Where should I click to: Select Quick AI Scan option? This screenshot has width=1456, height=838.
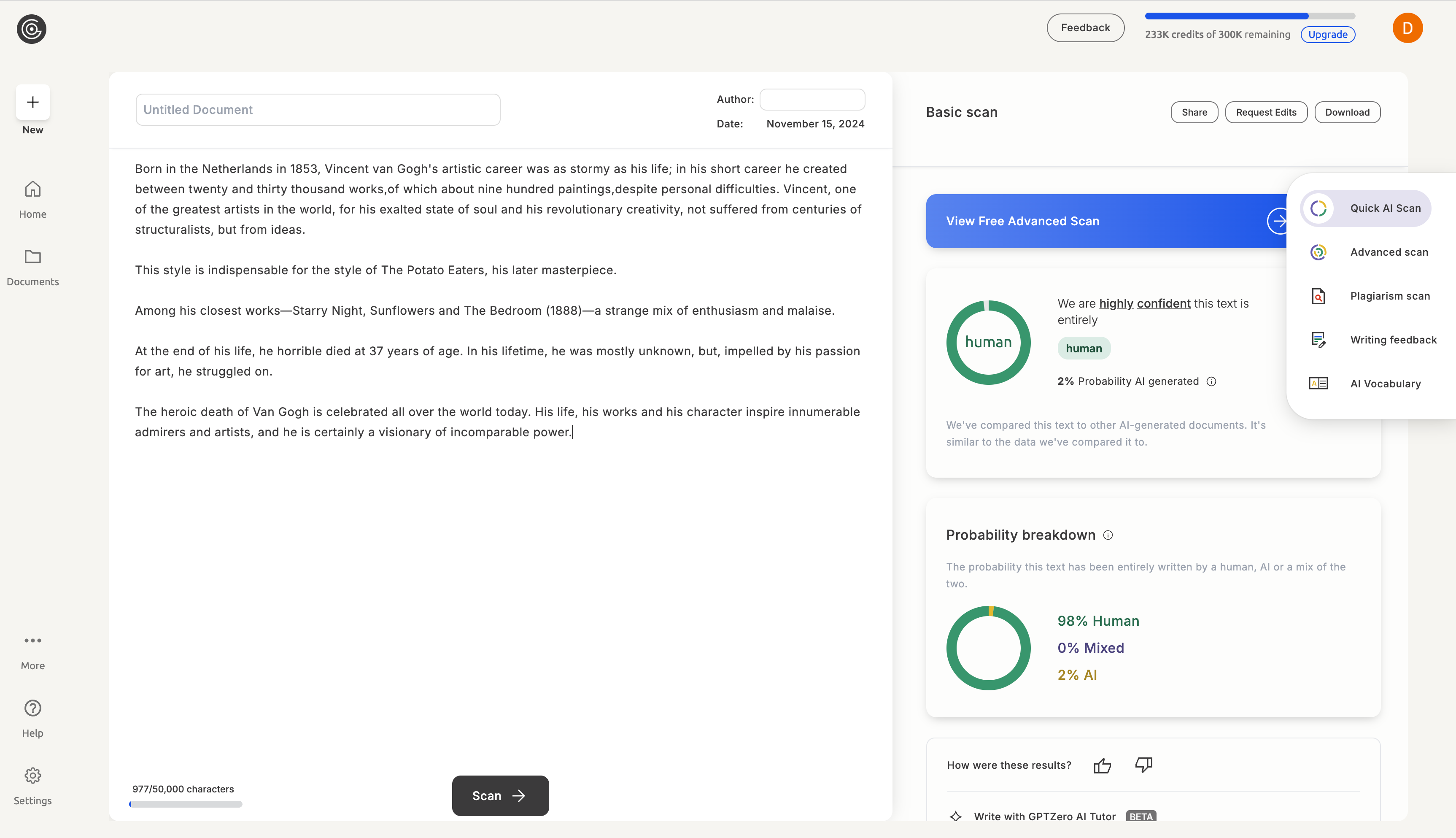pos(1366,208)
